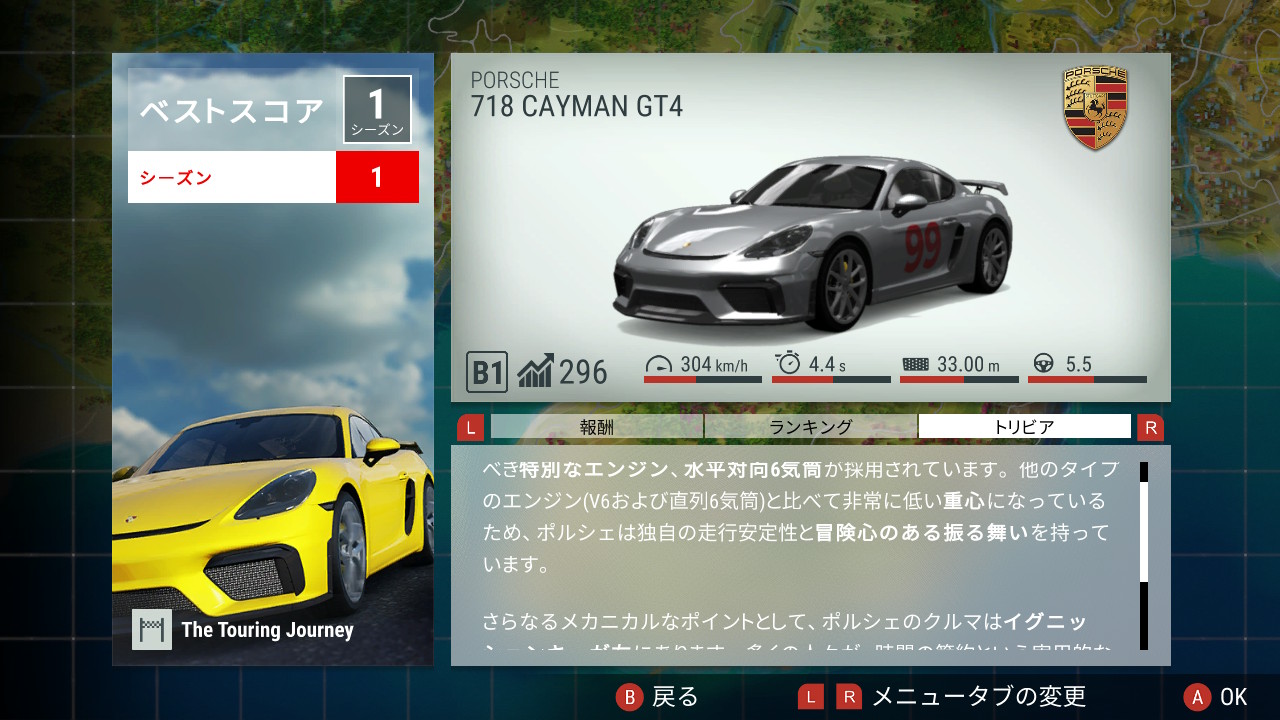Click the acceleration stopwatch icon
Image resolution: width=1280 pixels, height=720 pixels.
(x=788, y=363)
